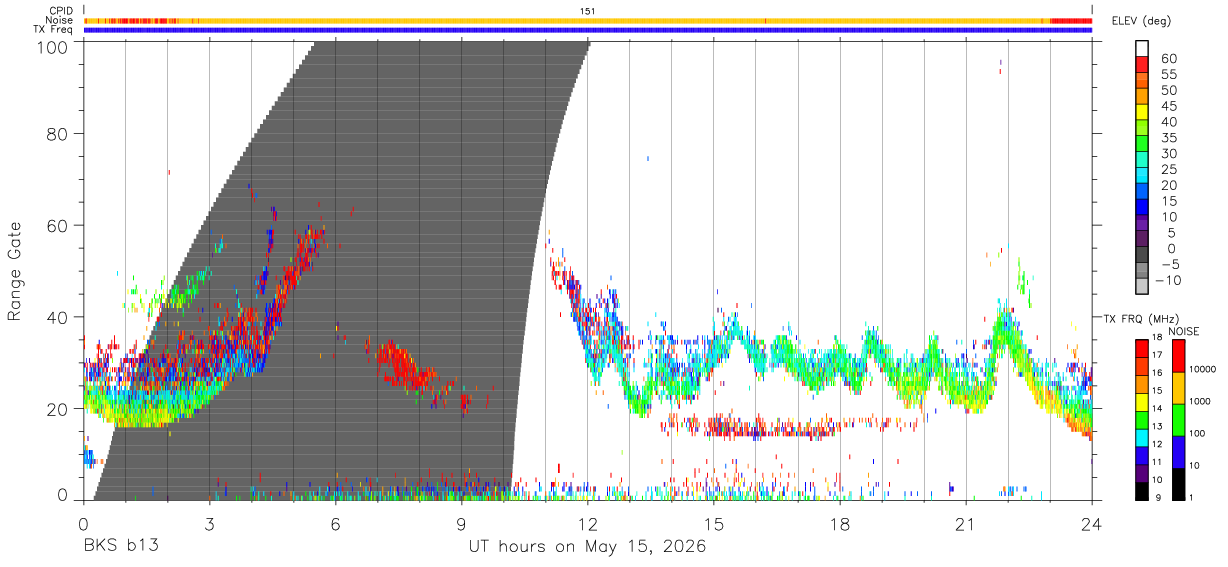Click the CPID value 151
Viewport: 1228px width, 567px height.
[x=587, y=11]
